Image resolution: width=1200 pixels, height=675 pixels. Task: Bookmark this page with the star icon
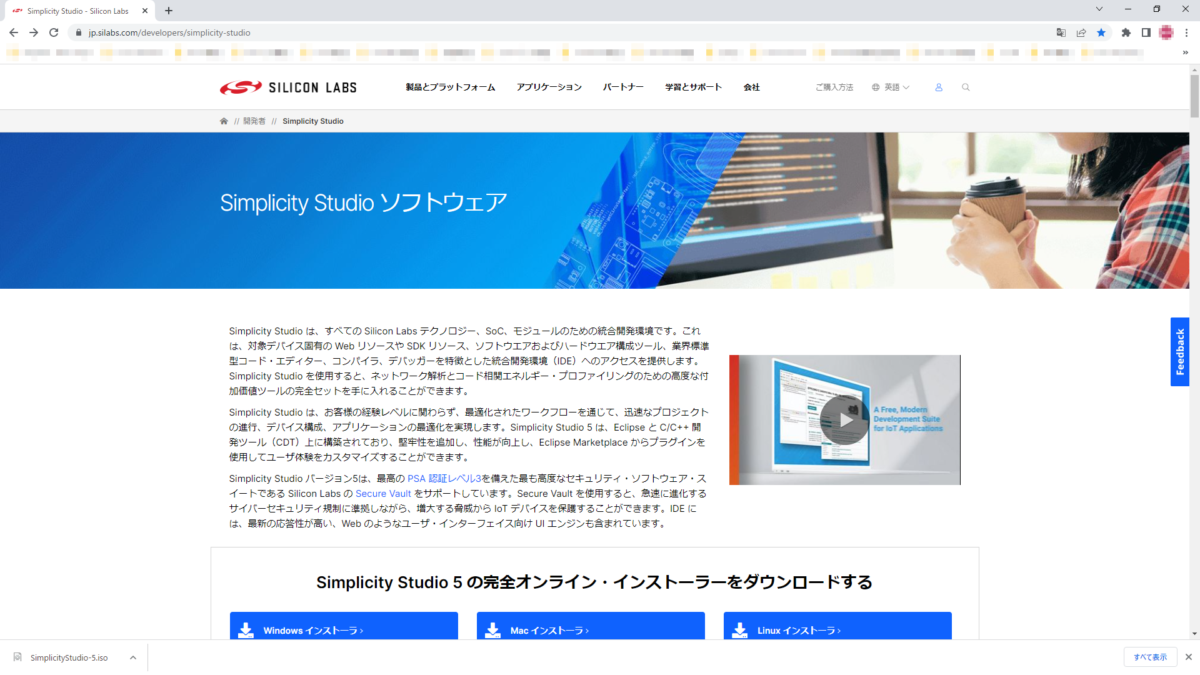tap(1101, 32)
